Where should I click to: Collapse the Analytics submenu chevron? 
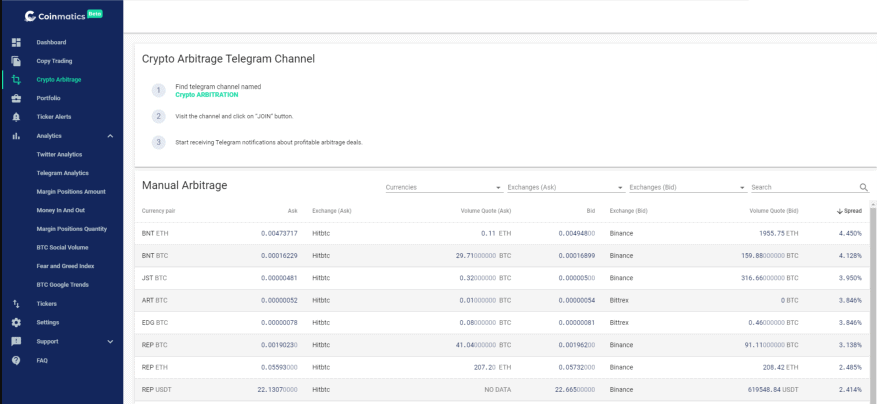pyautogui.click(x=110, y=136)
